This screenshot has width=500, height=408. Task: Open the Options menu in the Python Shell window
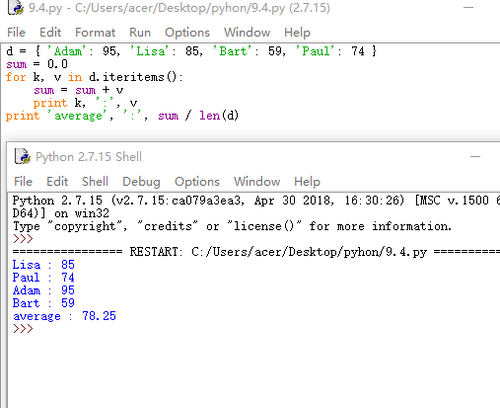[197, 182]
